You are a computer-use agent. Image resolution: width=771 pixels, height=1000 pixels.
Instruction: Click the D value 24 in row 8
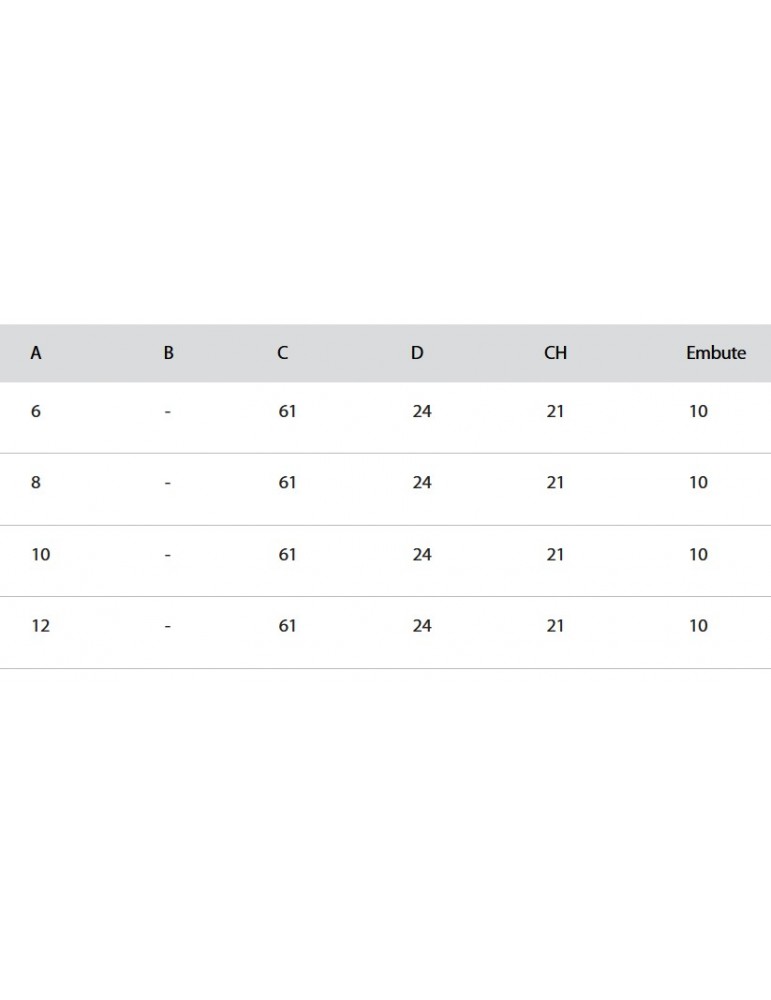click(422, 482)
